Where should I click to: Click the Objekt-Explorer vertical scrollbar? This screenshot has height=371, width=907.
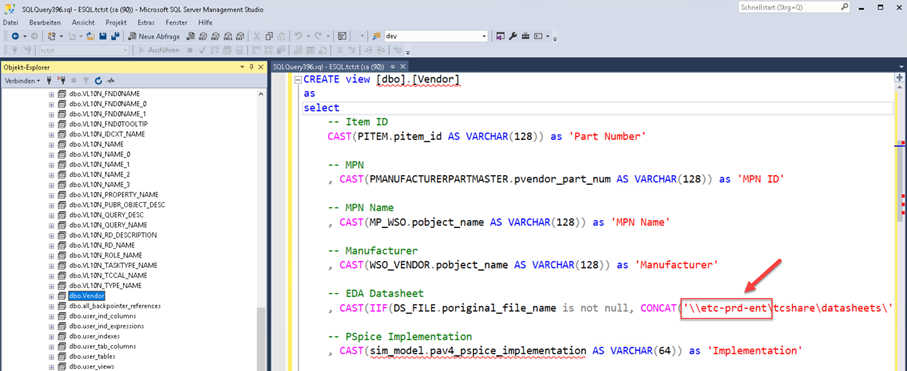[x=261, y=229]
